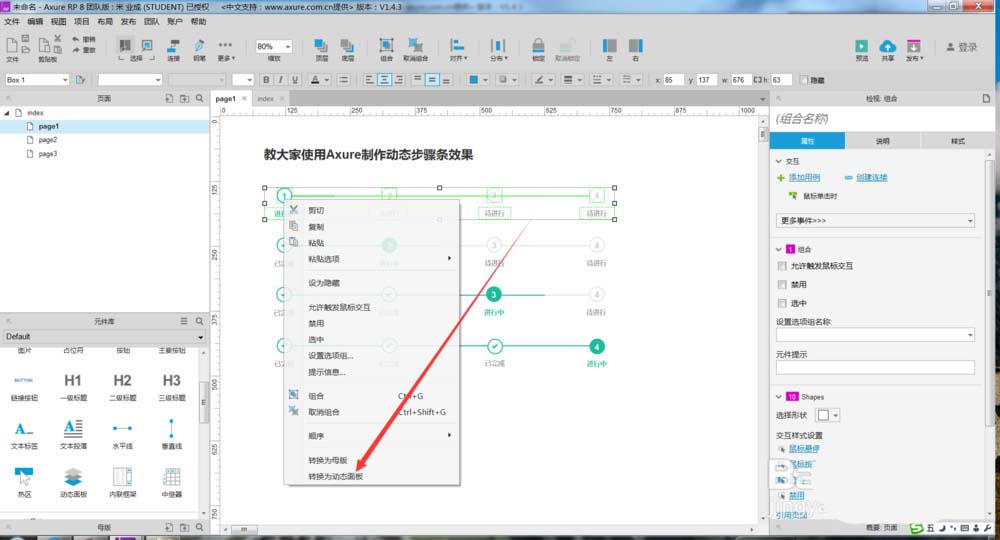Open the fill color swatch dropdown
The image size is (1000, 540).
[x=484, y=80]
